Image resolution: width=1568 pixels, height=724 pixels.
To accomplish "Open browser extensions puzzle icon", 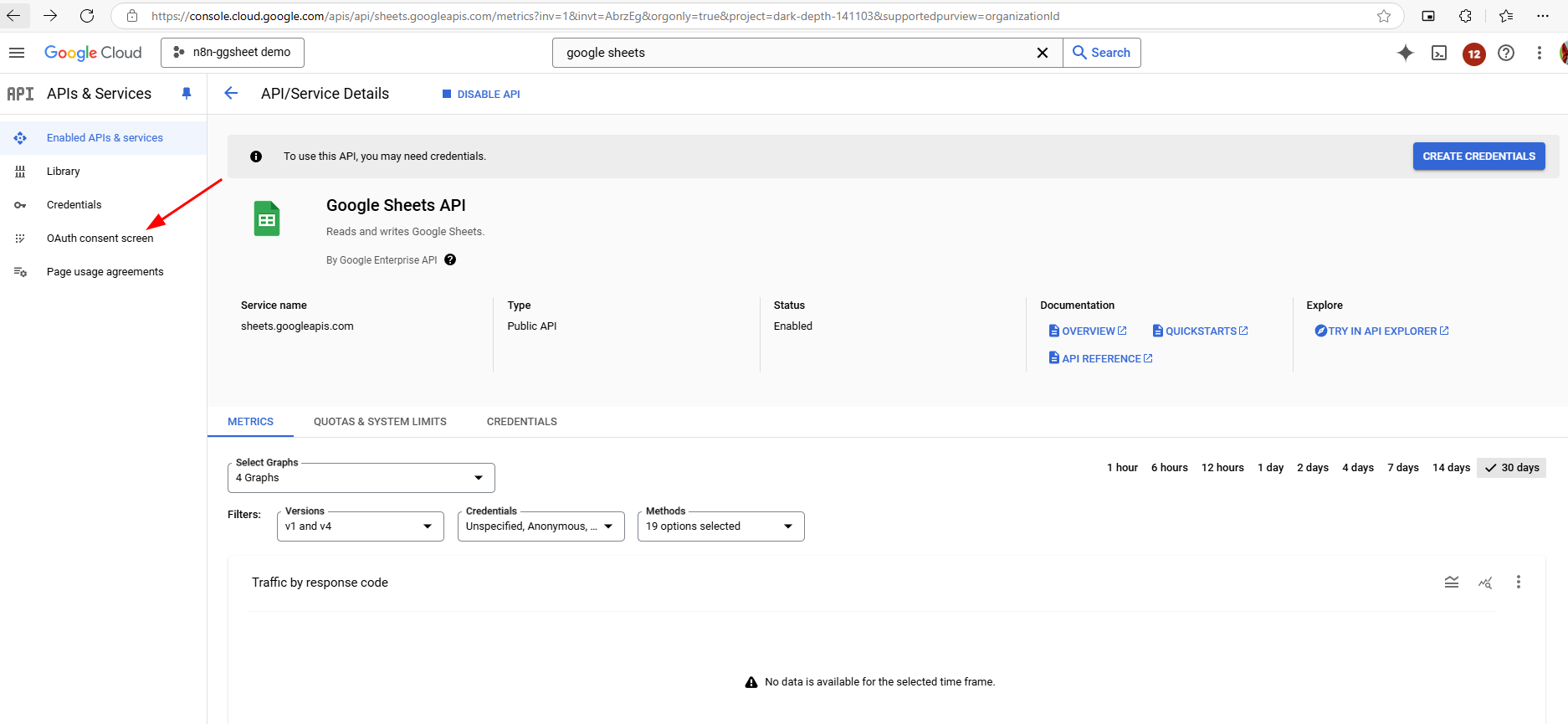I will click(x=1465, y=16).
